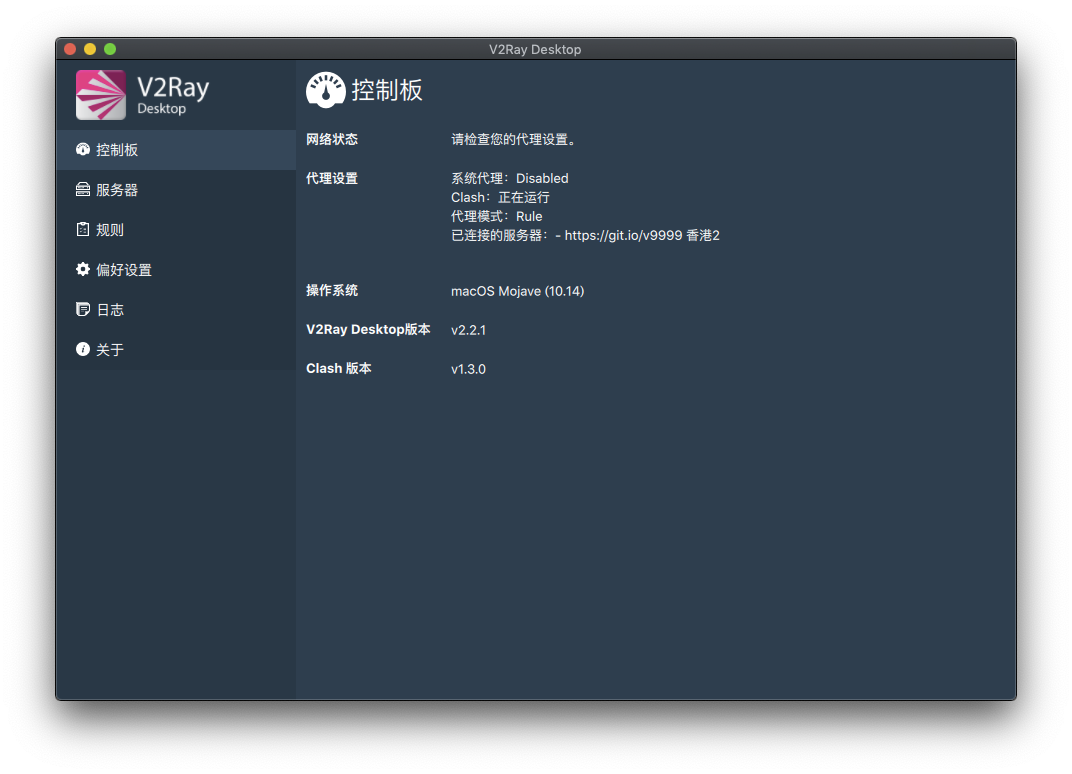The height and width of the screenshot is (774, 1072).
Task: Click the 操作系统 label
Action: [x=332, y=291]
